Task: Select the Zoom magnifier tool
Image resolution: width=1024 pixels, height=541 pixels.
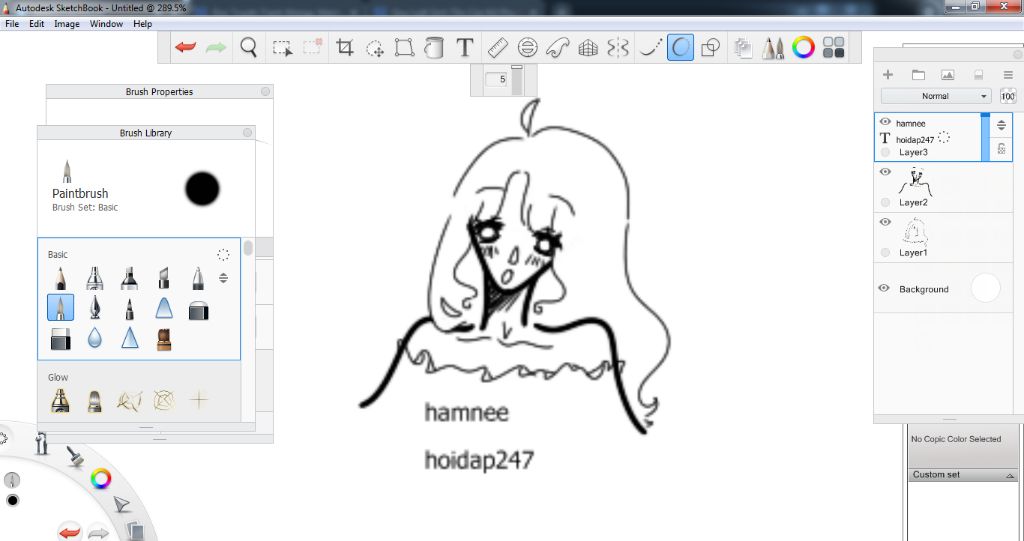Action: click(x=248, y=47)
